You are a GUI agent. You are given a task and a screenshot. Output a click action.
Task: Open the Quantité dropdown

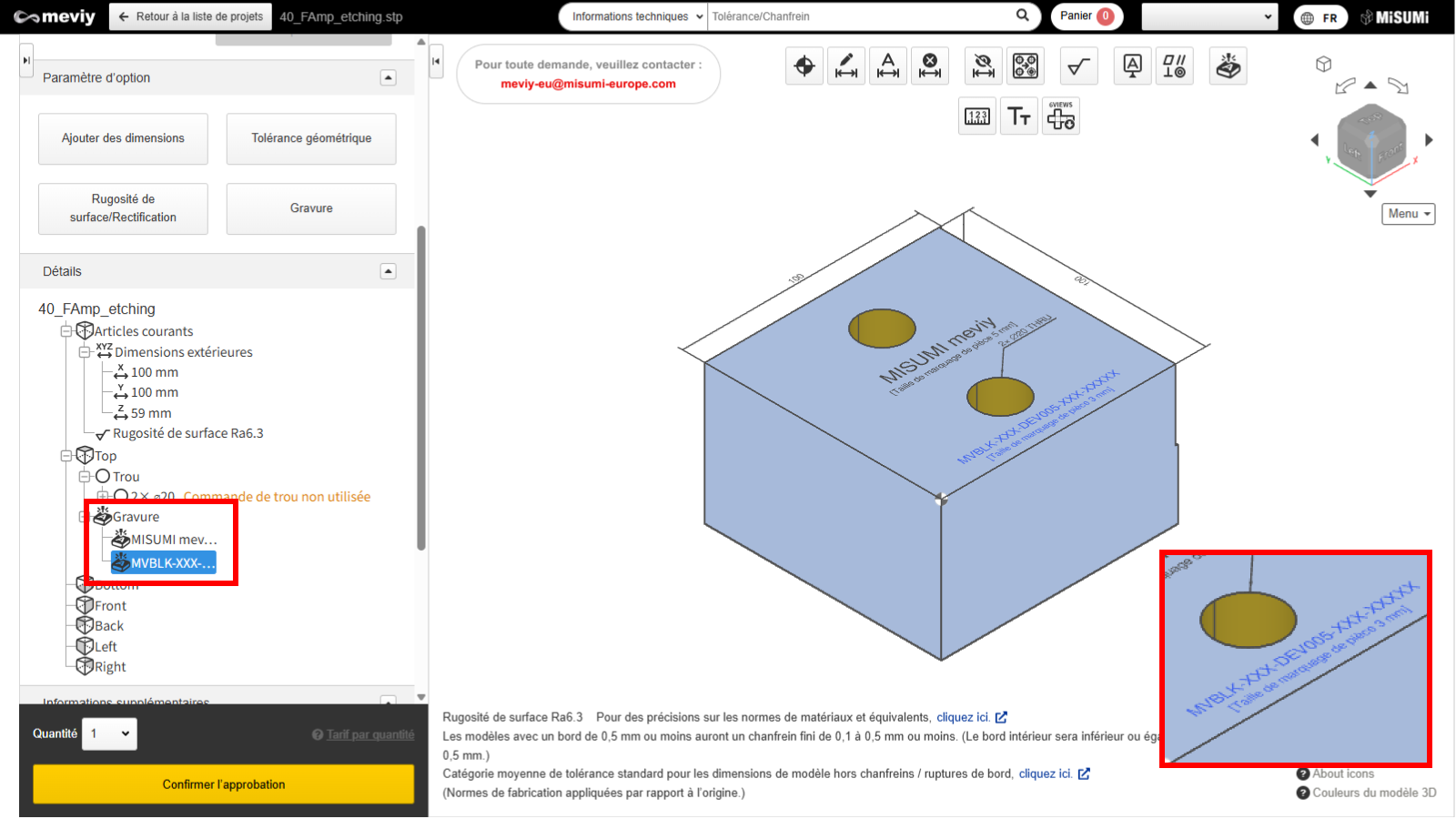pyautogui.click(x=110, y=733)
